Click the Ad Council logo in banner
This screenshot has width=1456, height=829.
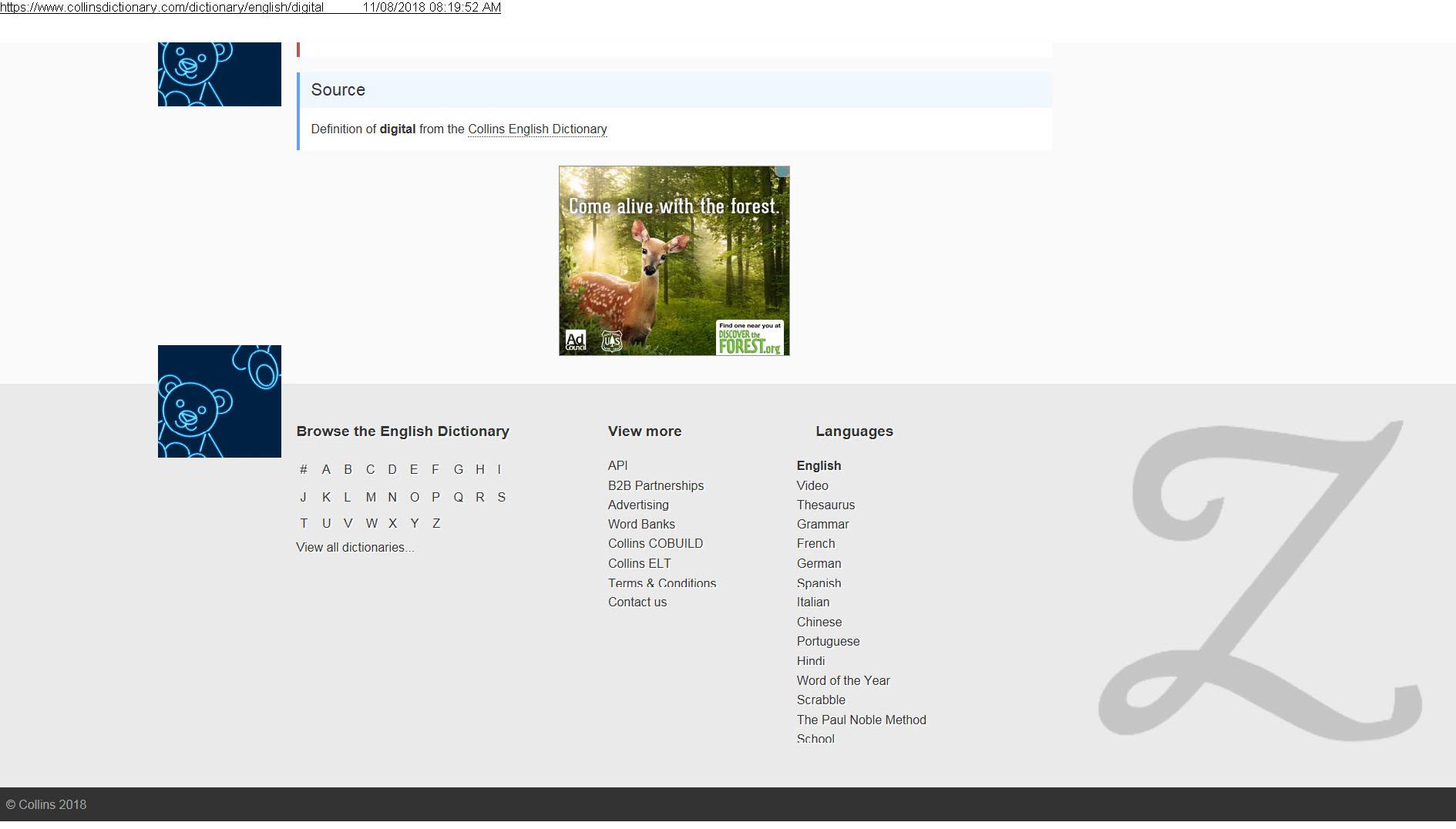coord(576,341)
